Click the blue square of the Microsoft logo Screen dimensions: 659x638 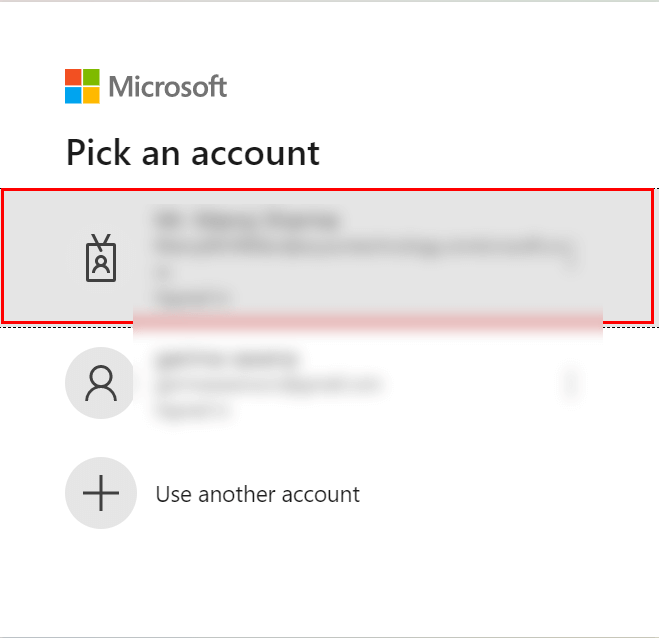coord(73,95)
